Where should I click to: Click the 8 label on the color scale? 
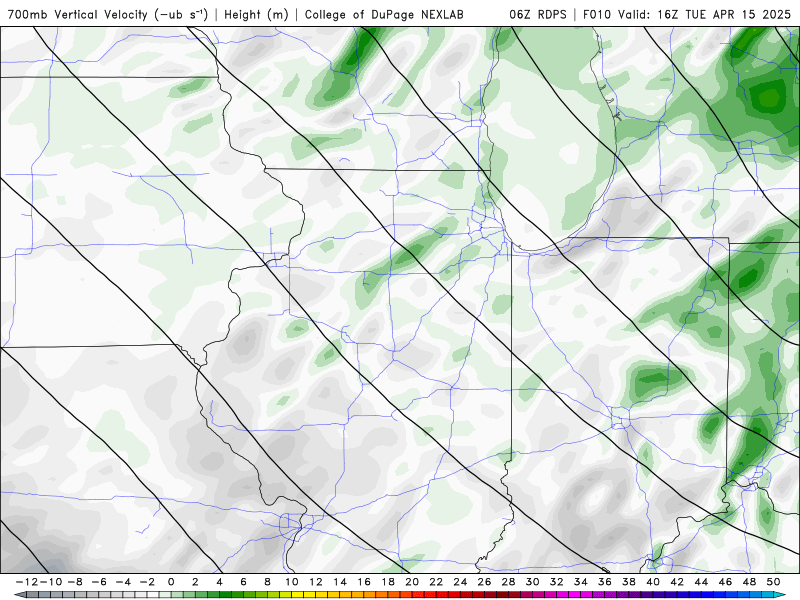(267, 582)
